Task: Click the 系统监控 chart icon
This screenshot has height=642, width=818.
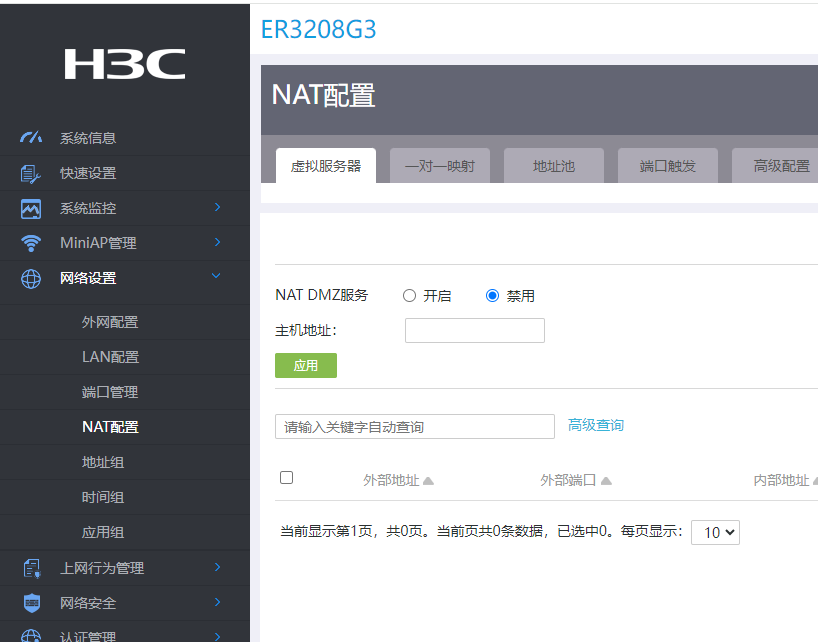Action: [31, 209]
